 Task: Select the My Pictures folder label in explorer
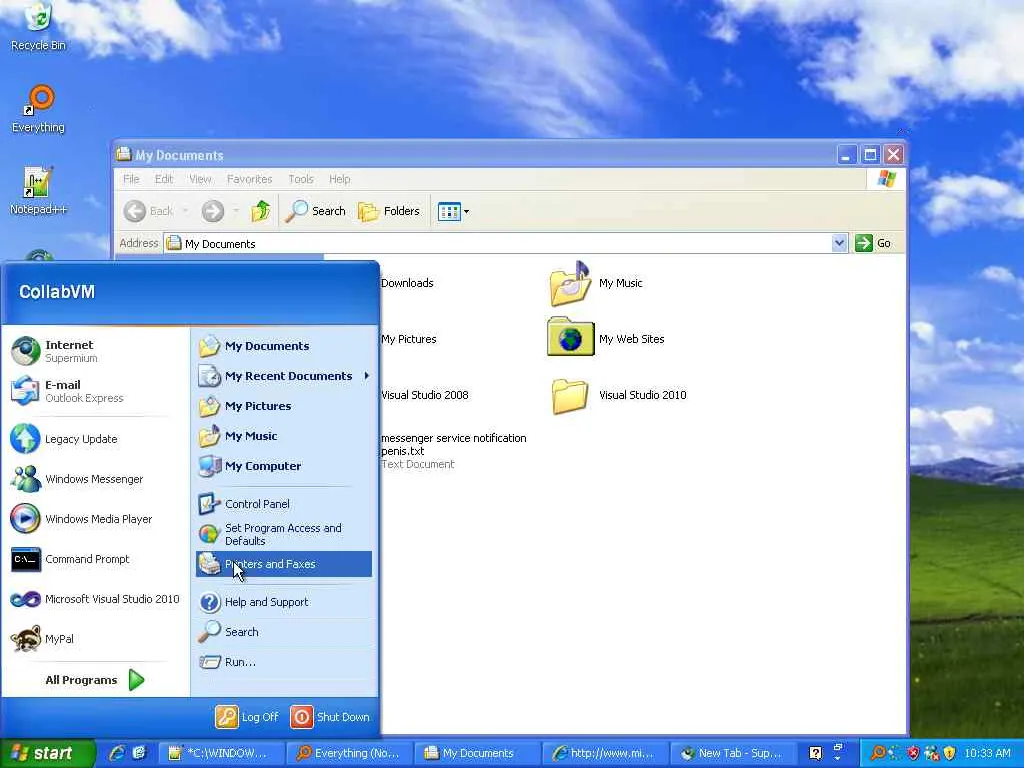pos(409,339)
